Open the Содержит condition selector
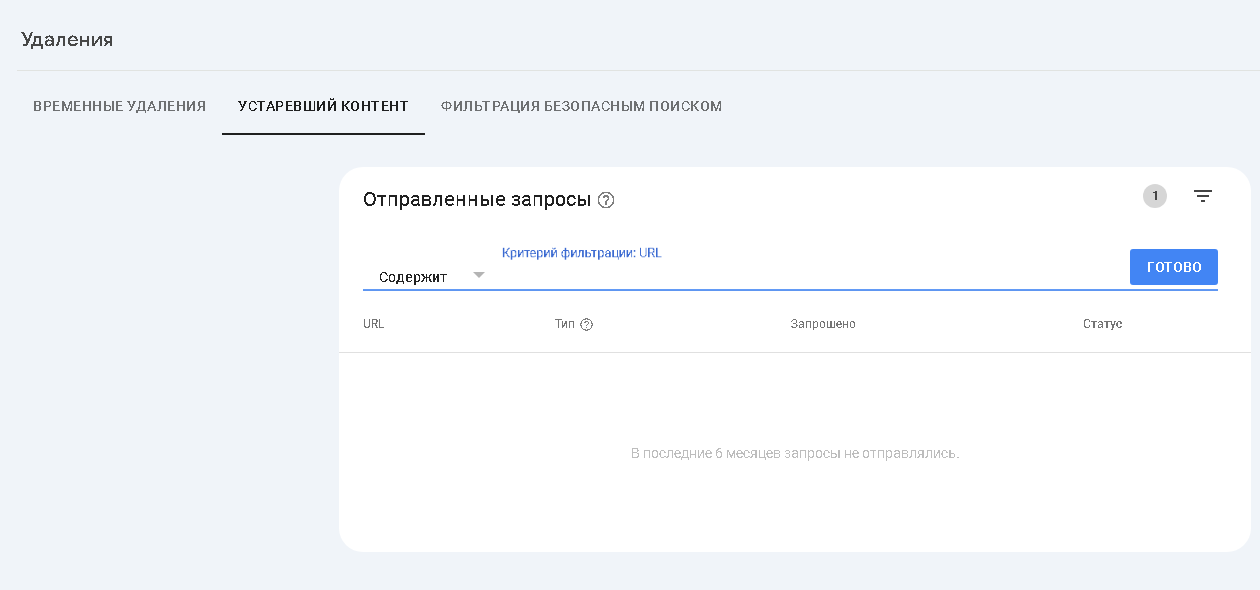Screen dimensions: 1260x590 [x=413, y=277]
